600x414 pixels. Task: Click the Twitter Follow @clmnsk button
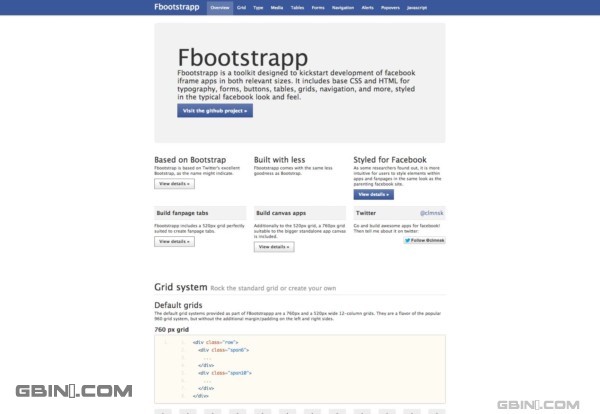pyautogui.click(x=423, y=241)
